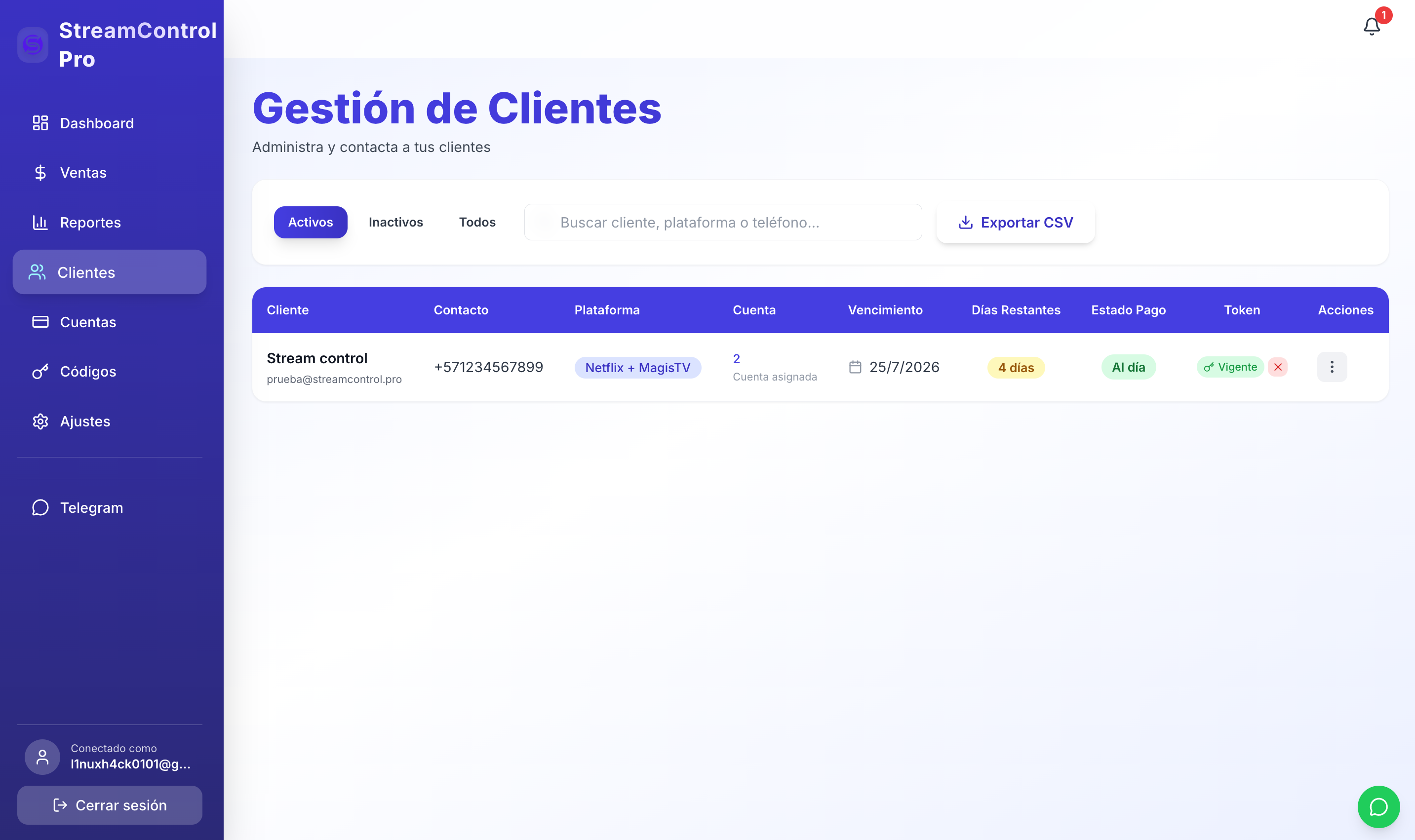Open actions menu for Stream control

(x=1332, y=367)
